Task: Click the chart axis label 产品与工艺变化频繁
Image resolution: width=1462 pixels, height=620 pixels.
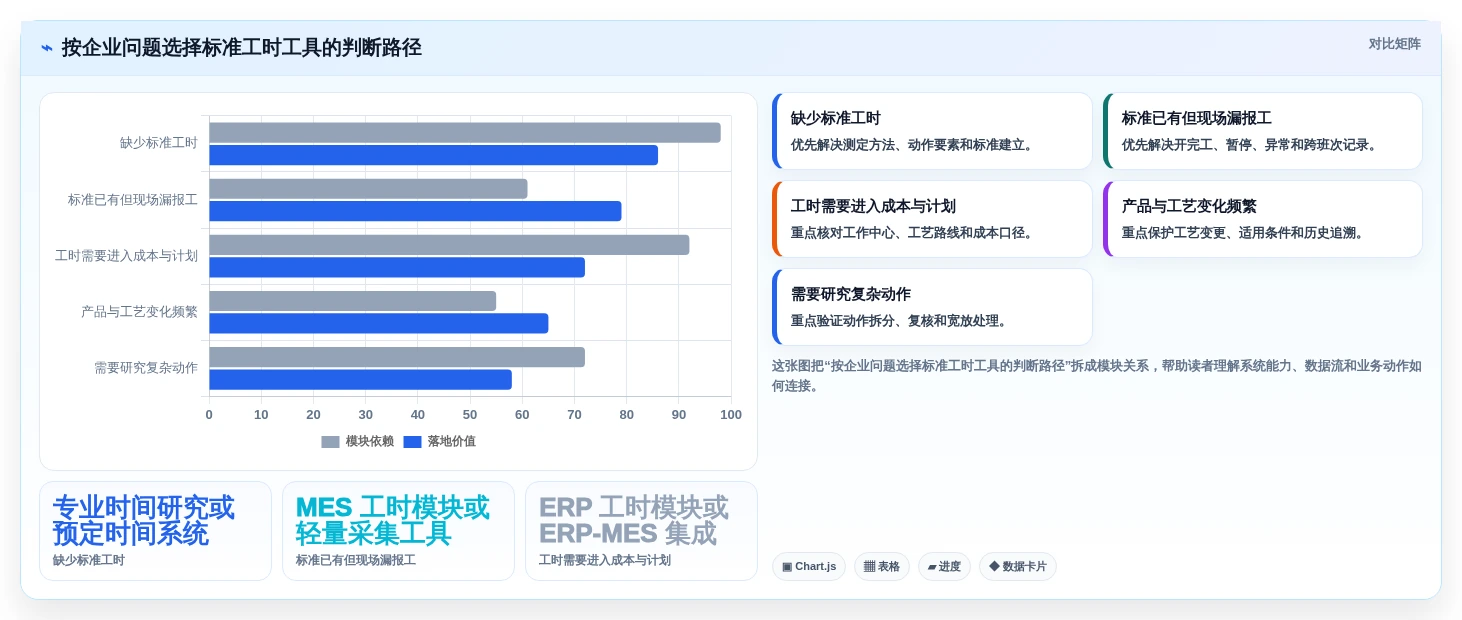Action: click(139, 312)
